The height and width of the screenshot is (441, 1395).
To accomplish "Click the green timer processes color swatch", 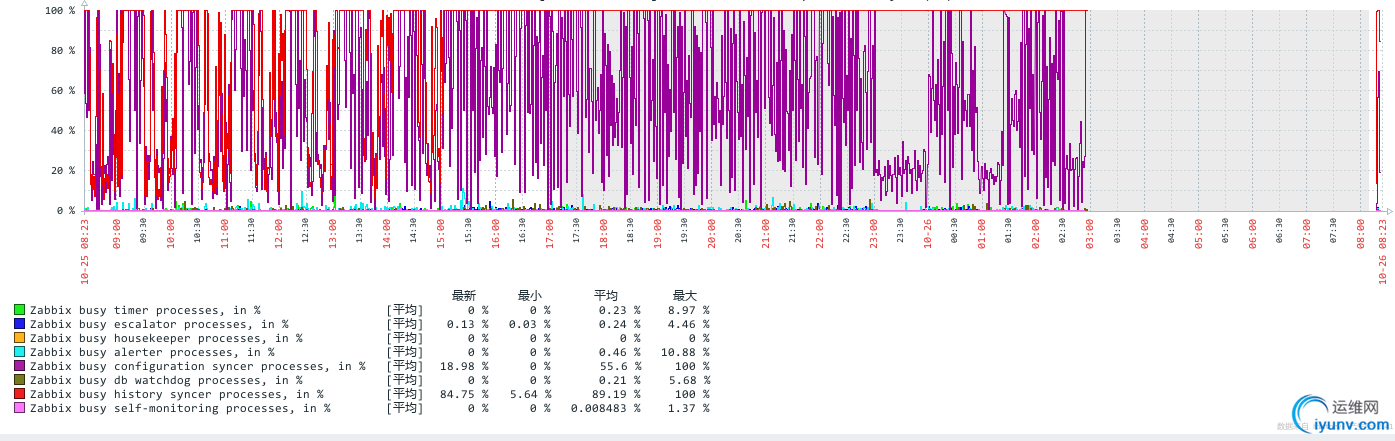I will pyautogui.click(x=20, y=310).
